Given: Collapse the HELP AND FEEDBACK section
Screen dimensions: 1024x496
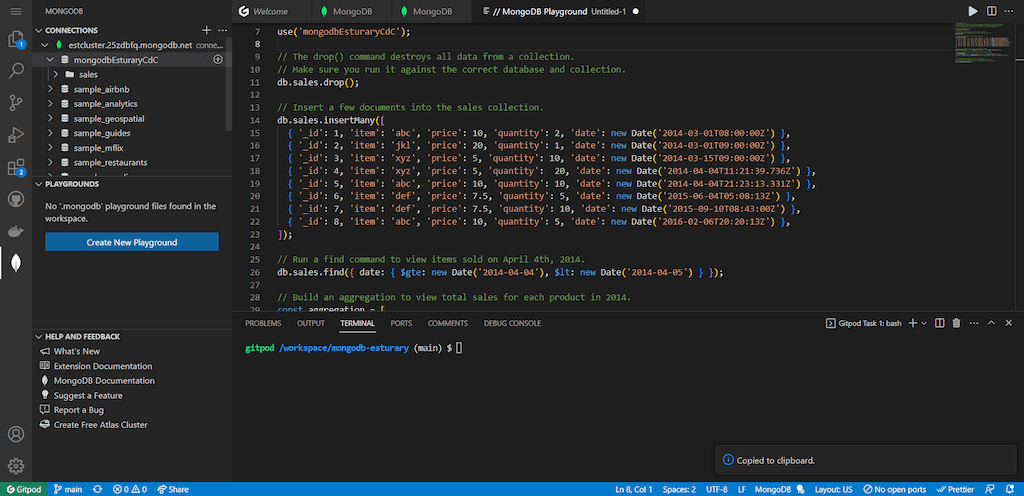Looking at the screenshot, I should (x=39, y=337).
